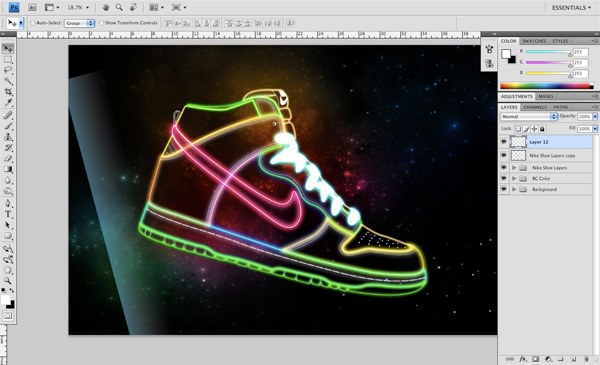Expand the BG Color group
This screenshot has height=365, width=600.
click(x=514, y=178)
